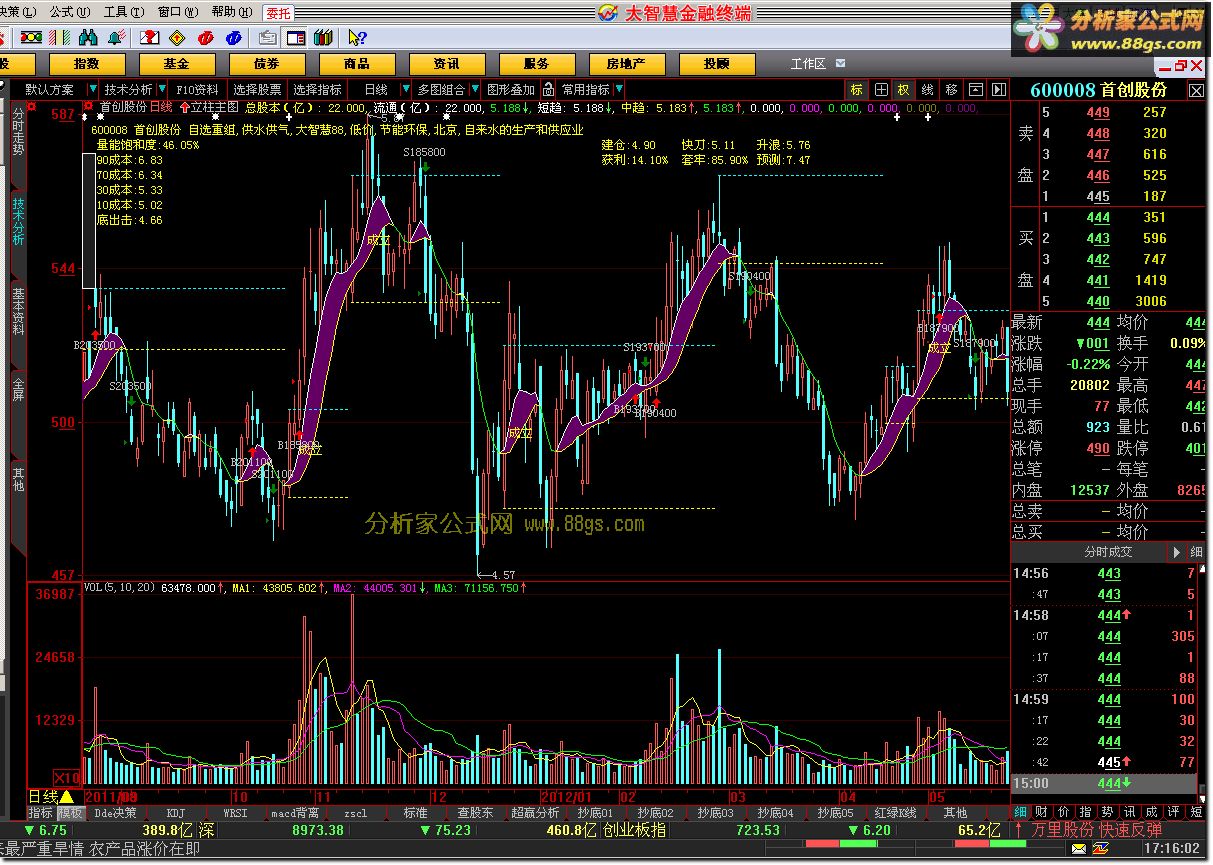
Task: Open the alarm bell alert tool
Action: 117,37
